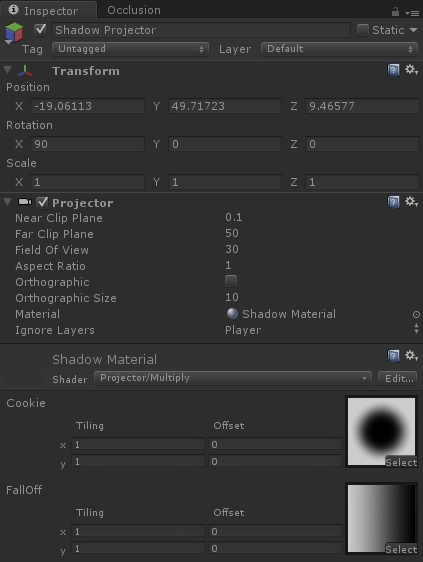The width and height of the screenshot is (423, 562).
Task: Open the Shader dropdown Projector/Multiply
Action: 233,378
